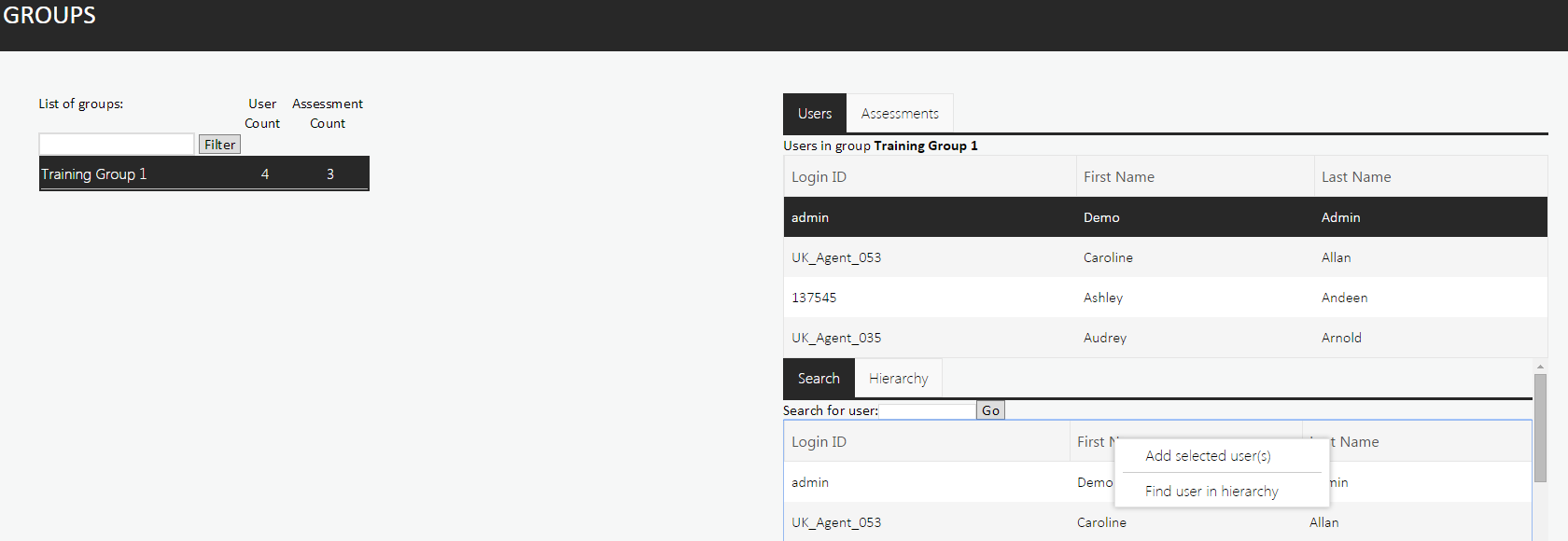This screenshot has width=1568, height=541.
Task: Select the Training Group 1 row
Action: coord(203,174)
